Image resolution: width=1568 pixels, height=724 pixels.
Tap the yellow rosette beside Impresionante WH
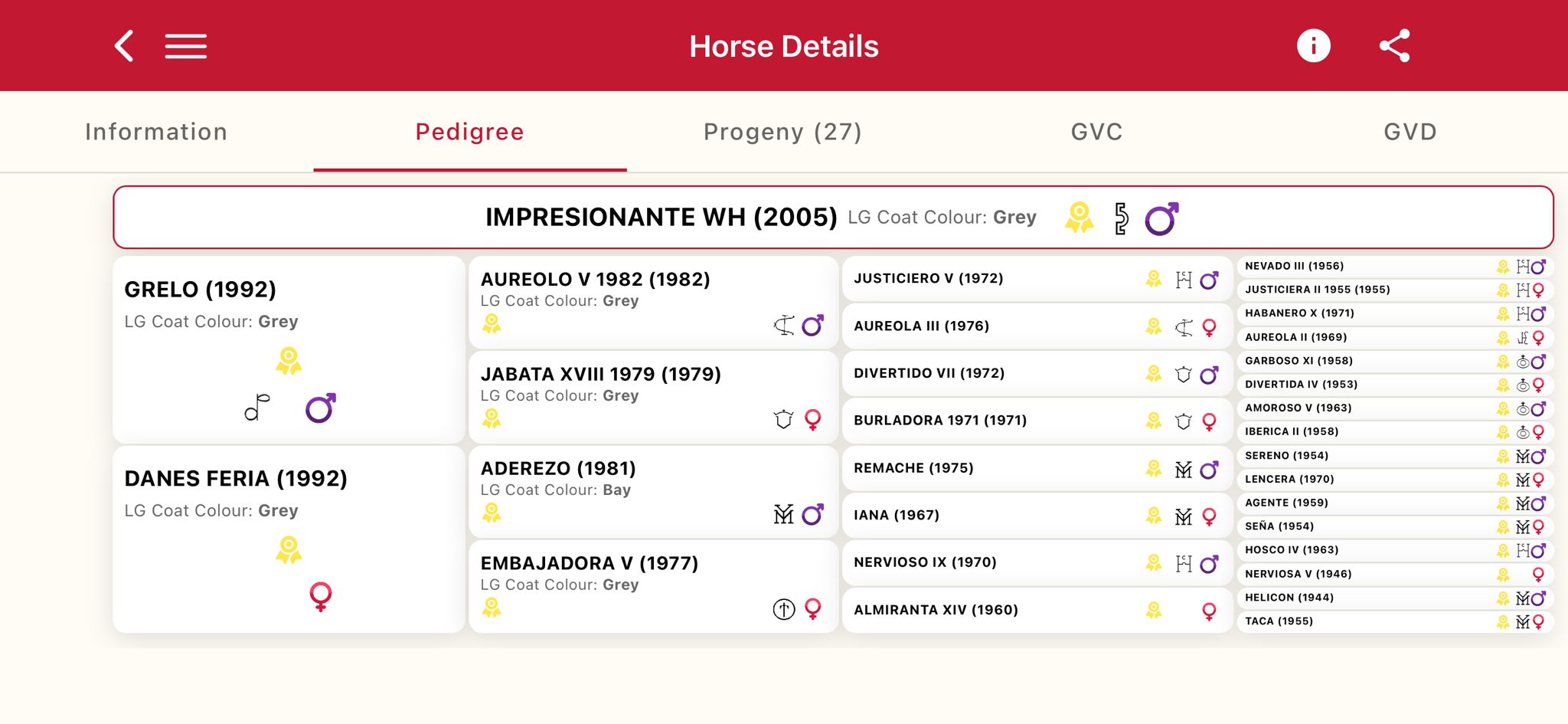[1079, 218]
